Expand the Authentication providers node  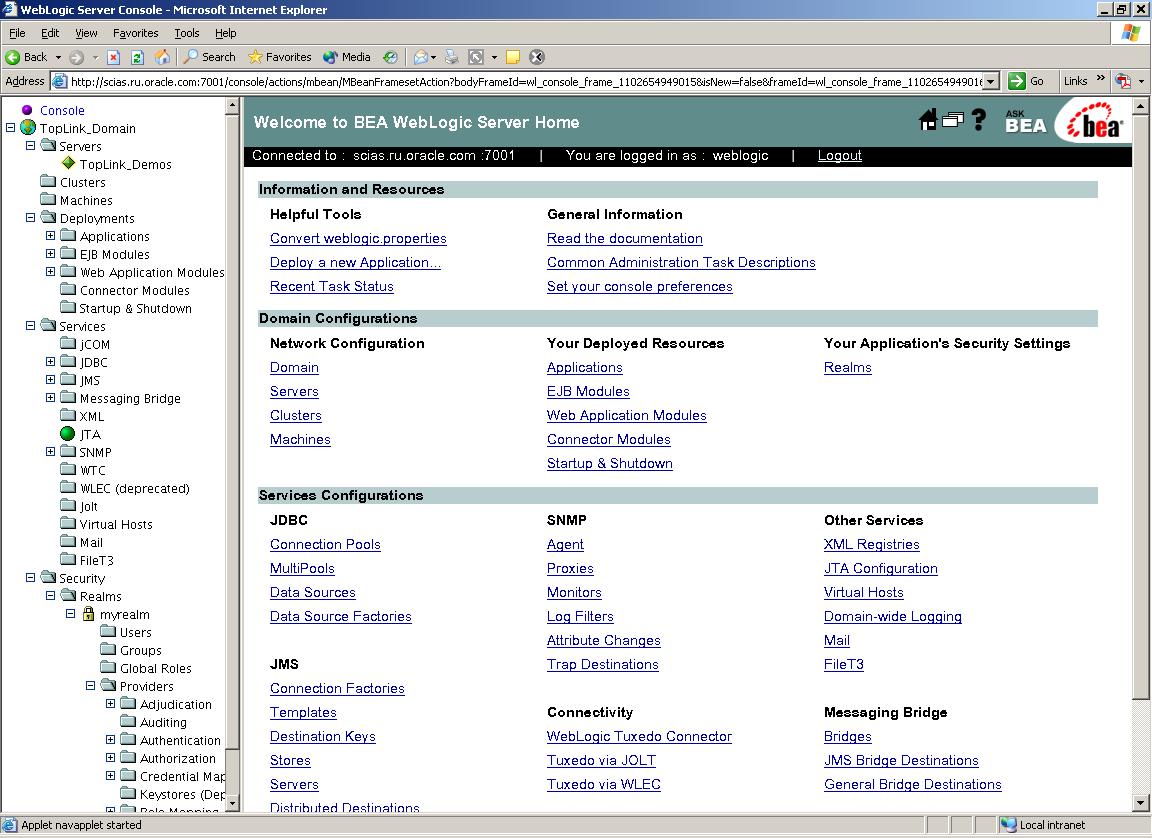pyautogui.click(x=110, y=740)
